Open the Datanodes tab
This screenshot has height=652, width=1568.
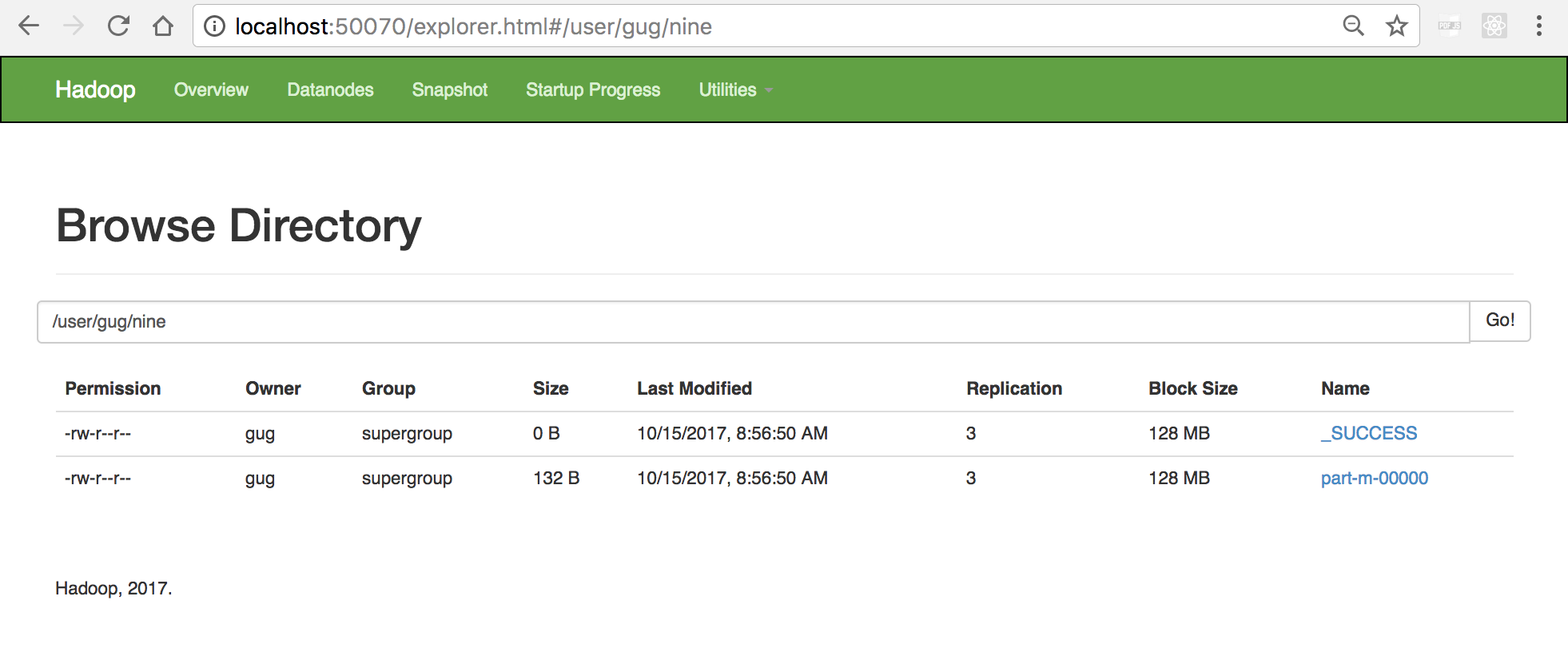tap(330, 89)
